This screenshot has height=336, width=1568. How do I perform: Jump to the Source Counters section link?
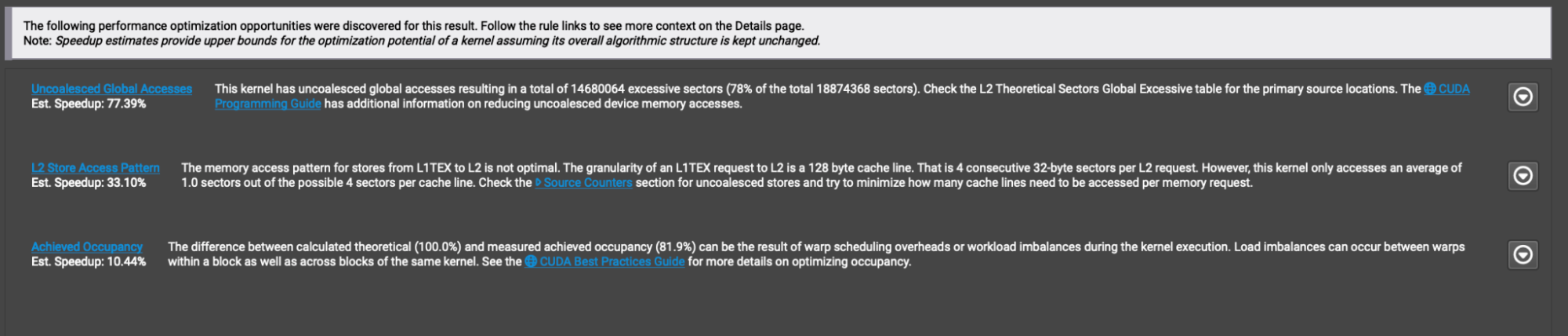587,183
